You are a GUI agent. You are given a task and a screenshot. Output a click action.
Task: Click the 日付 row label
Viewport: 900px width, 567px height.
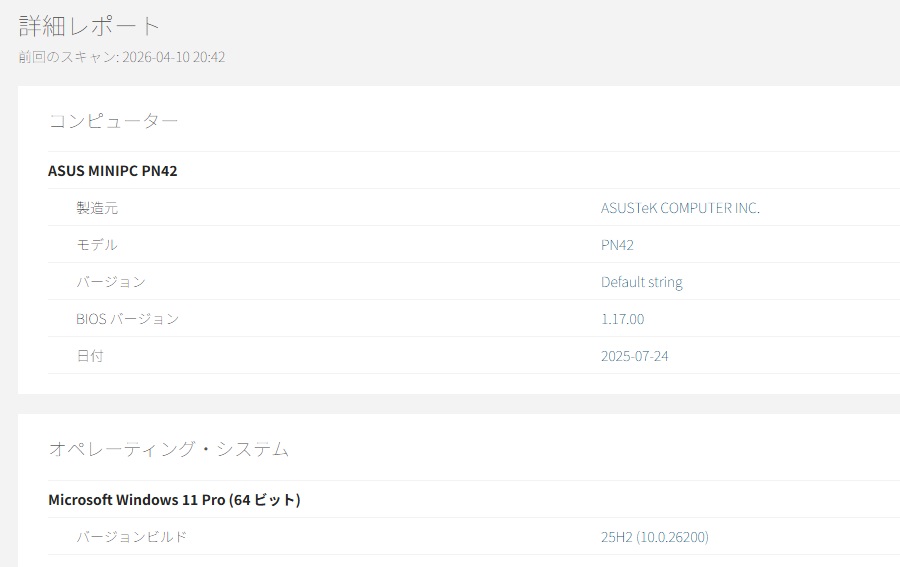coord(90,356)
